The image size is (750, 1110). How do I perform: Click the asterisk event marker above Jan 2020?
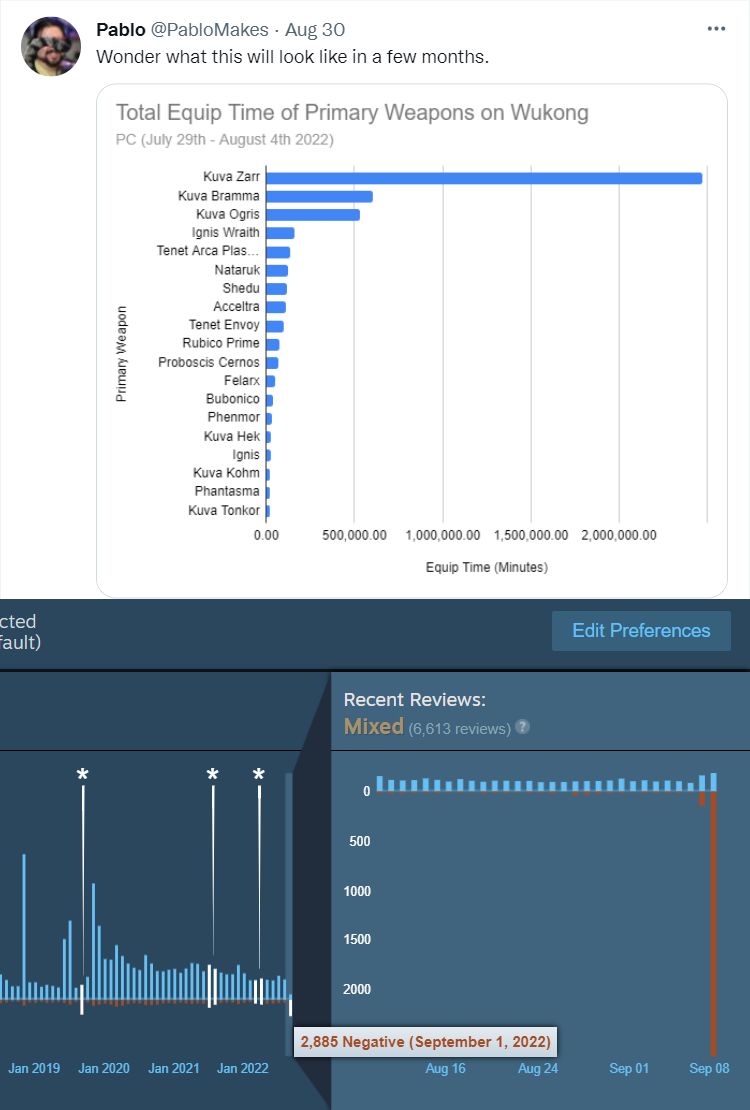click(83, 774)
